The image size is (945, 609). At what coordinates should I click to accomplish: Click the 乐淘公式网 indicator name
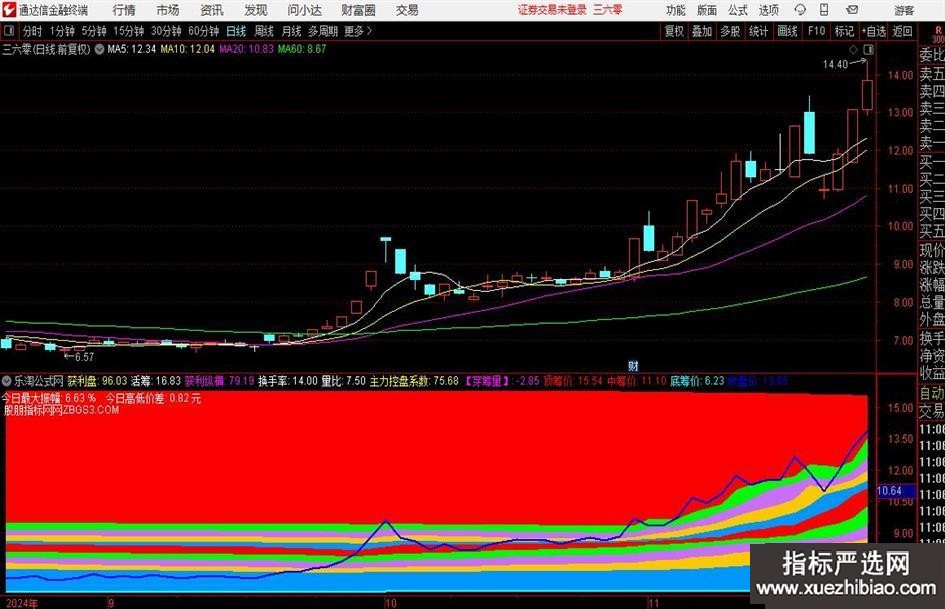[x=39, y=381]
